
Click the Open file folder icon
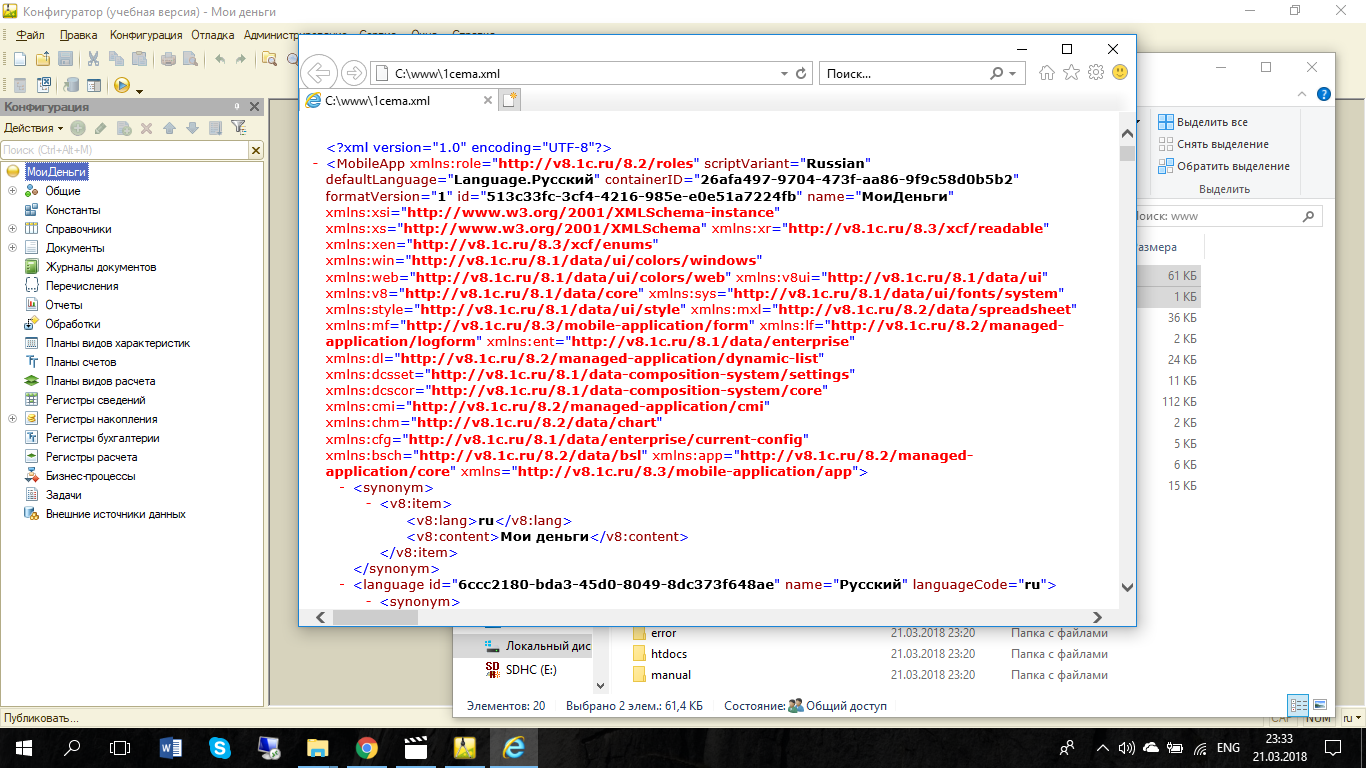tap(44, 59)
